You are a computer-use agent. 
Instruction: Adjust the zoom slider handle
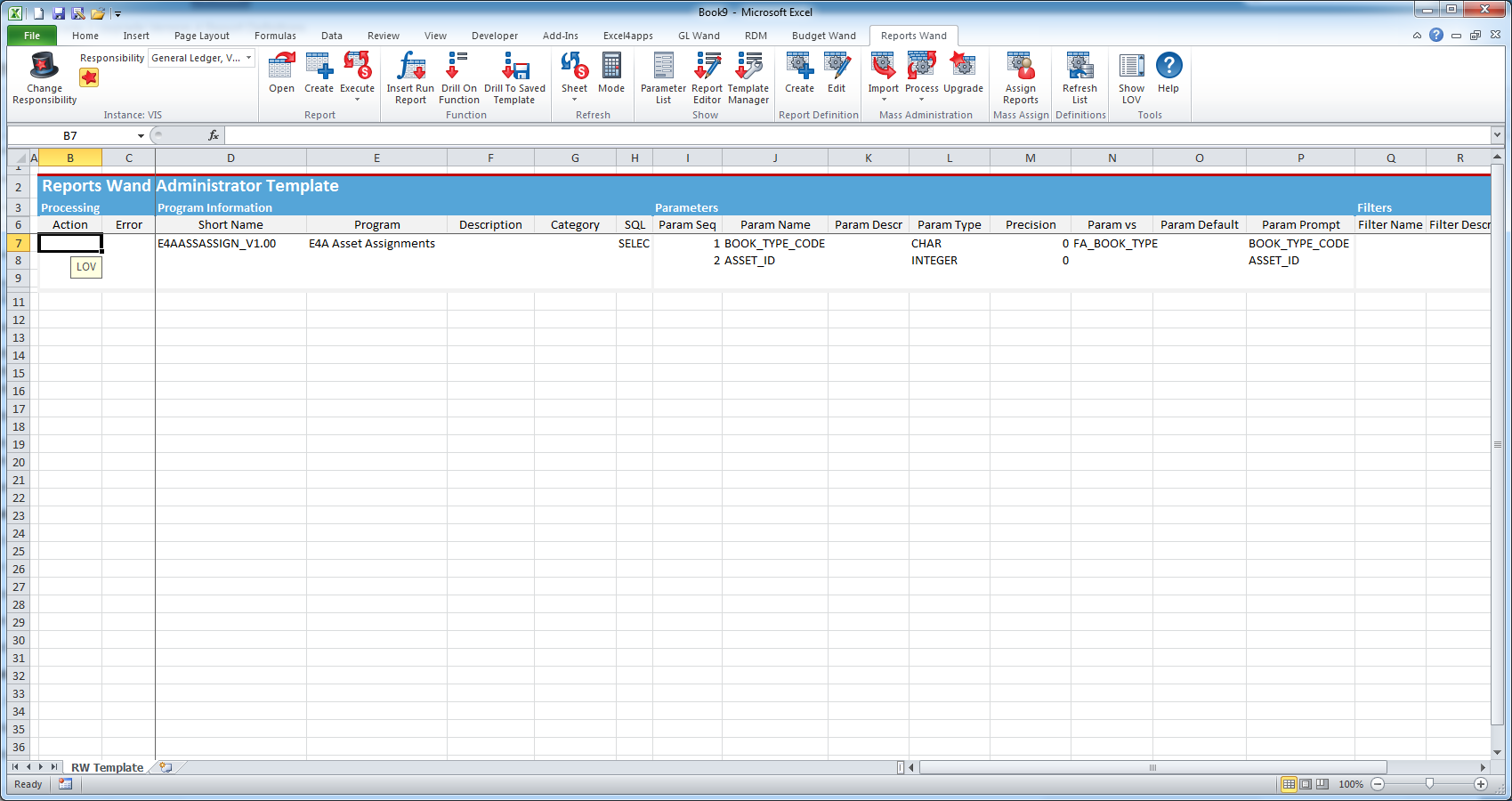[1429, 784]
